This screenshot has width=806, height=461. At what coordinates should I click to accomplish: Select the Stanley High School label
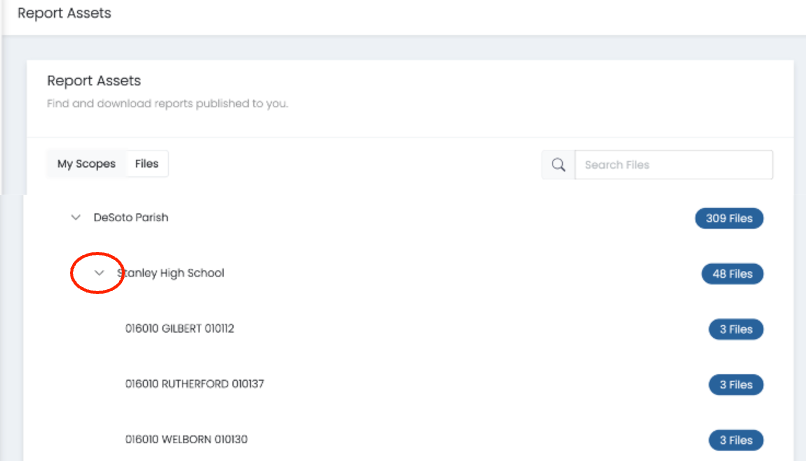[171, 273]
